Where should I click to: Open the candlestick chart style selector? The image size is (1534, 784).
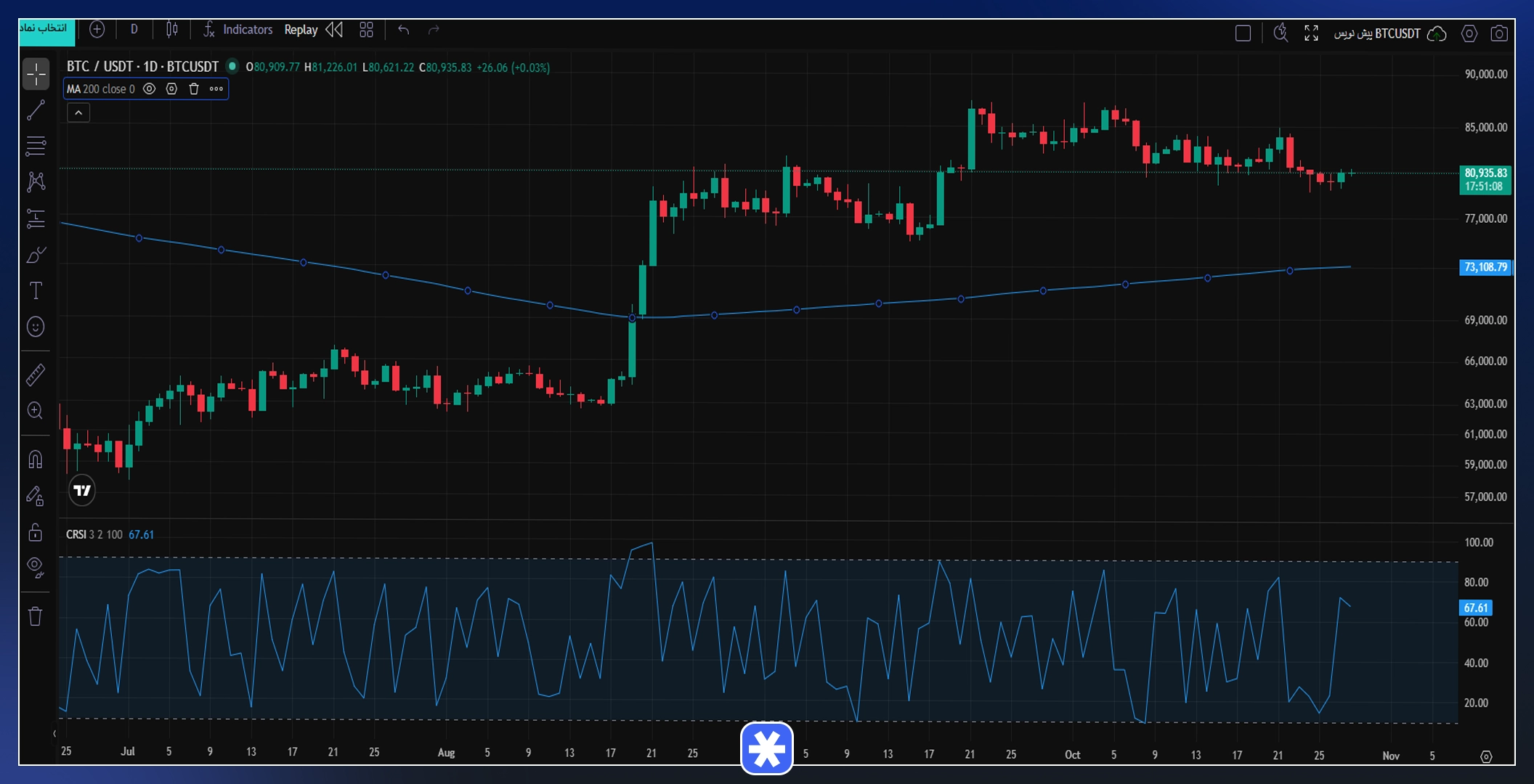click(171, 30)
